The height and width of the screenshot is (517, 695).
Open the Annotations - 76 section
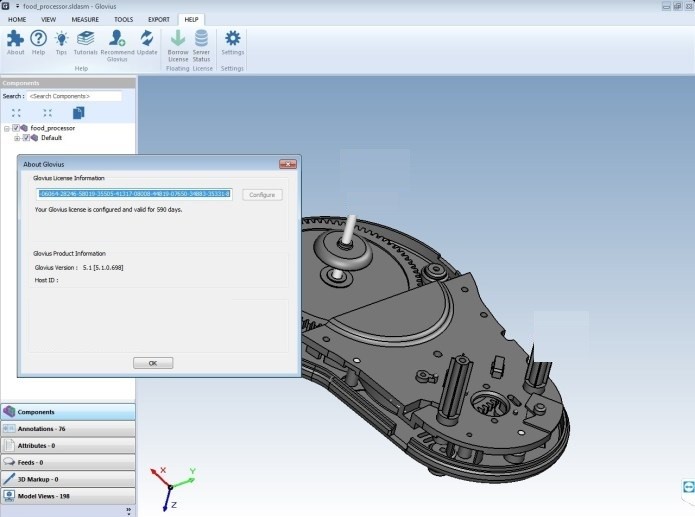tap(68, 429)
